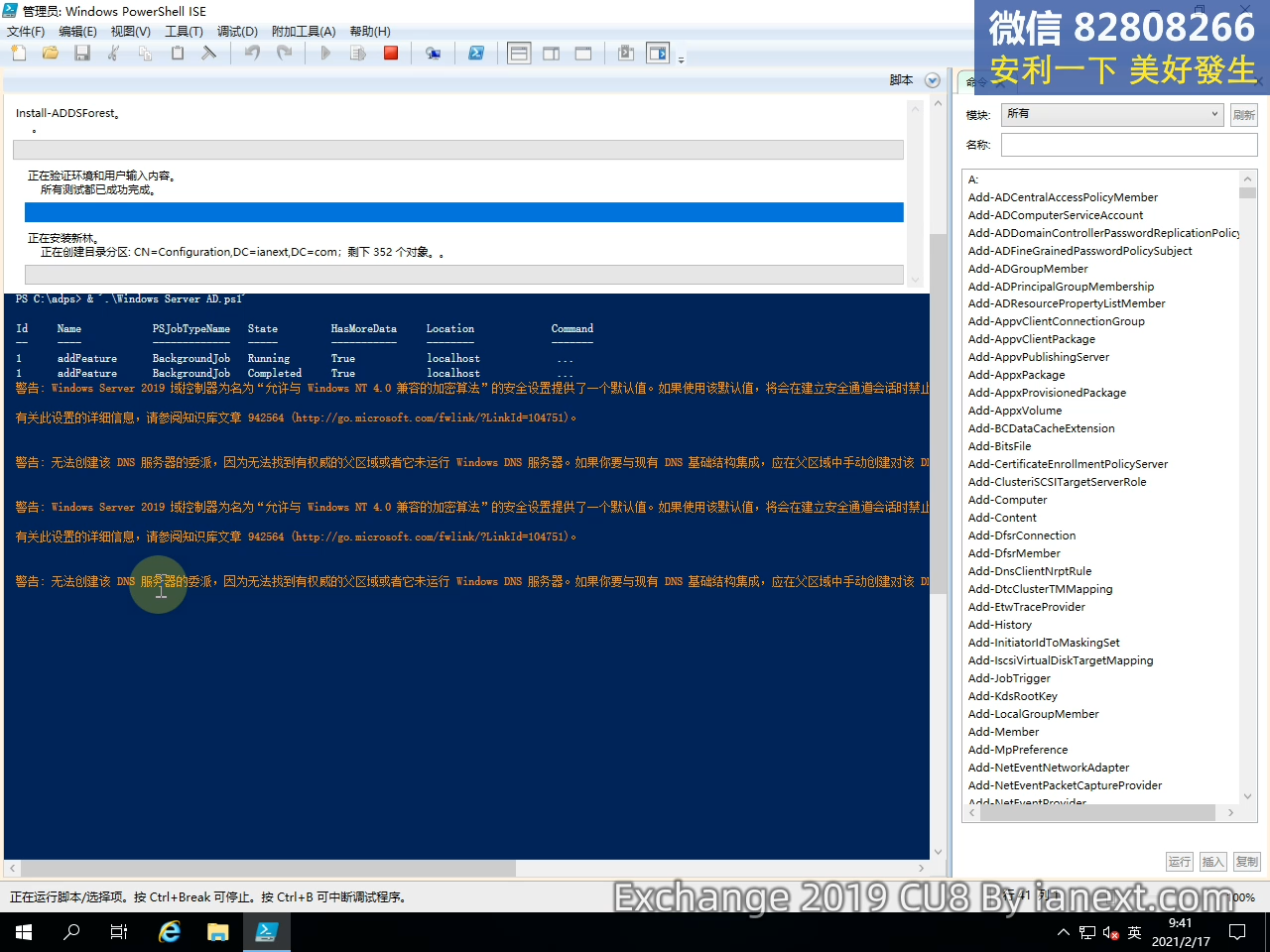
Task: Click the network tray icon
Action: coord(1087,932)
